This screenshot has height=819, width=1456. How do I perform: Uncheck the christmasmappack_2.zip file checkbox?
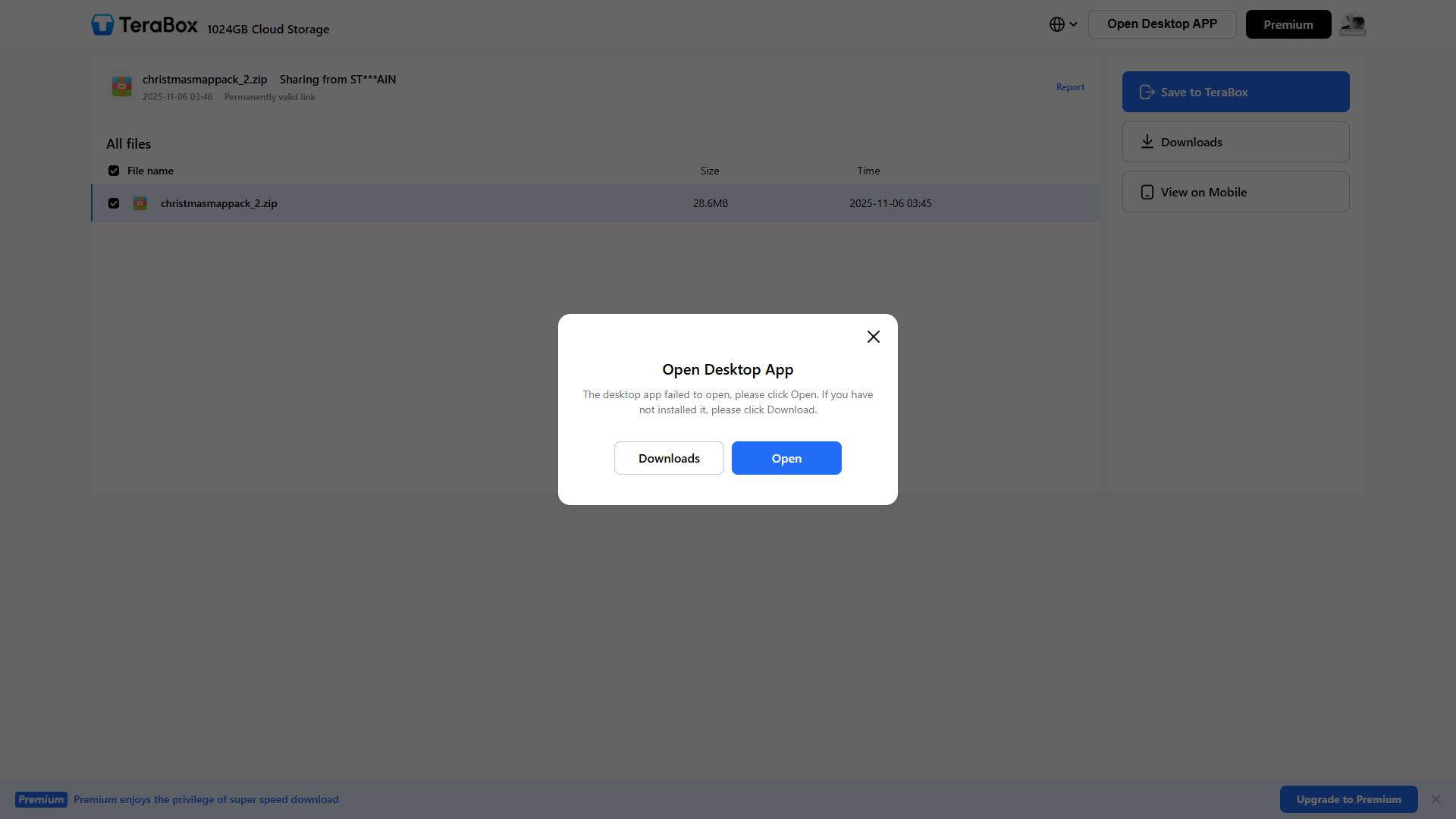coord(114,203)
